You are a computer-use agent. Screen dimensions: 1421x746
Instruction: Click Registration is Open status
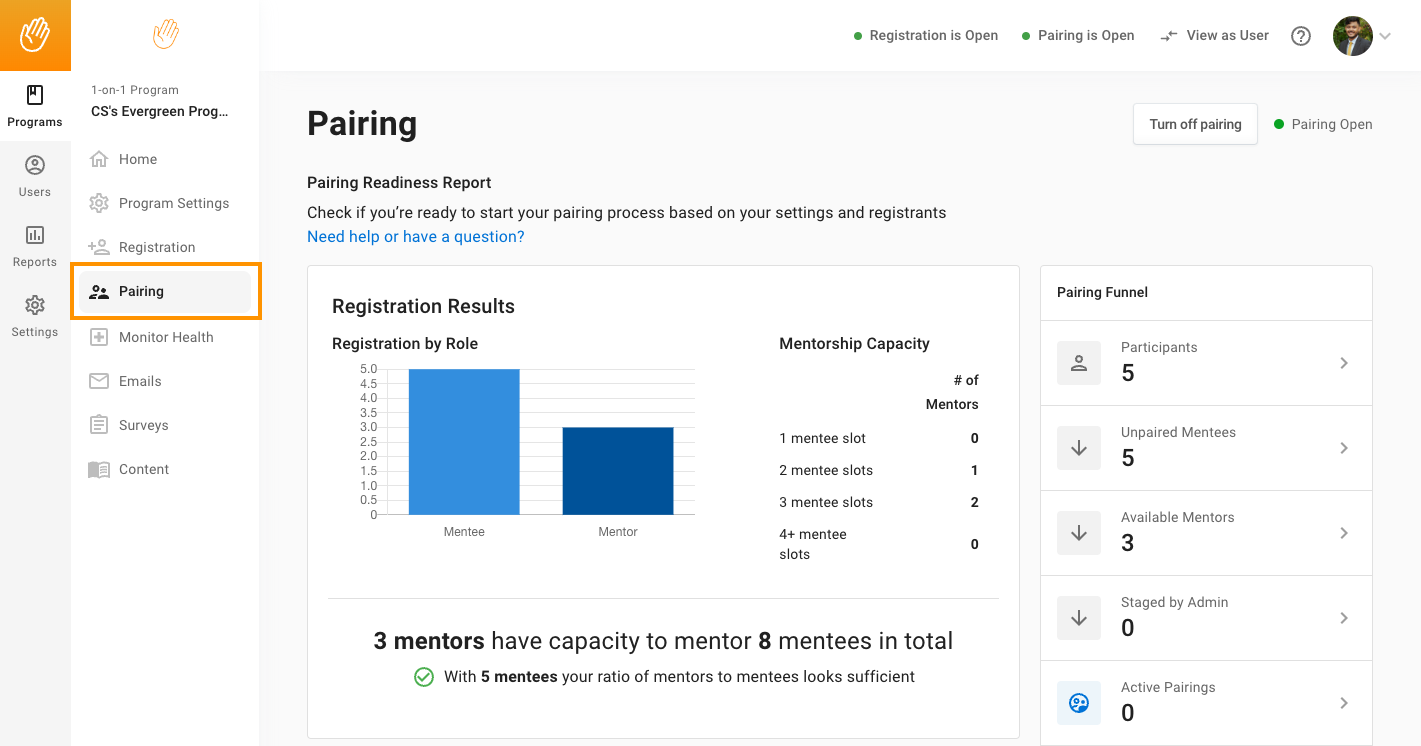tap(926, 35)
